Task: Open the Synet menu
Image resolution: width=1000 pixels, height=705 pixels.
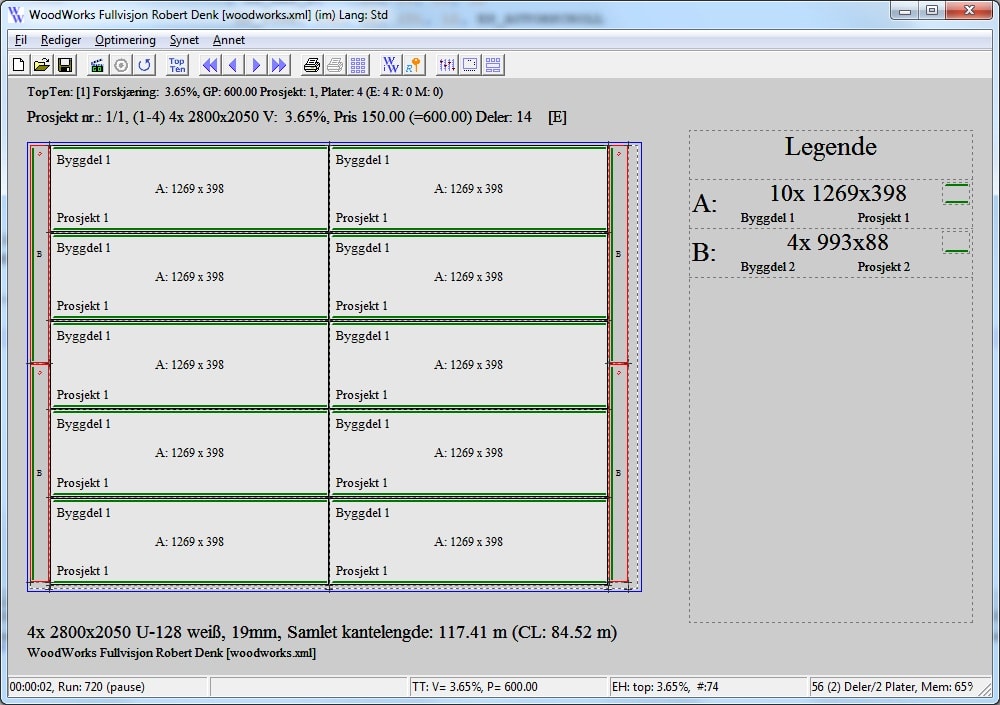Action: click(184, 40)
